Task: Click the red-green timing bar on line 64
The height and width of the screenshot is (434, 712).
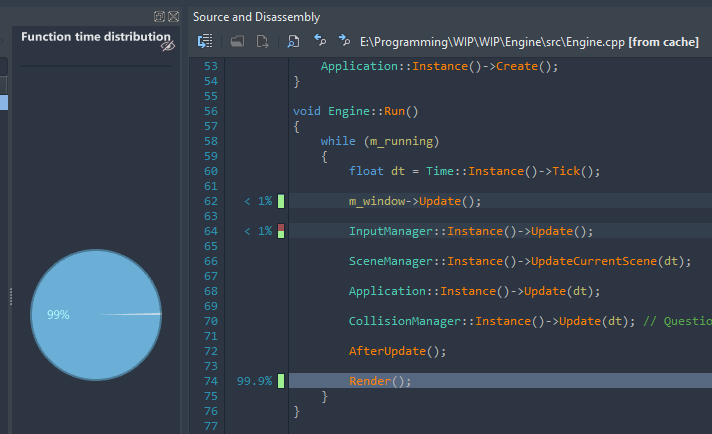Action: click(x=281, y=231)
